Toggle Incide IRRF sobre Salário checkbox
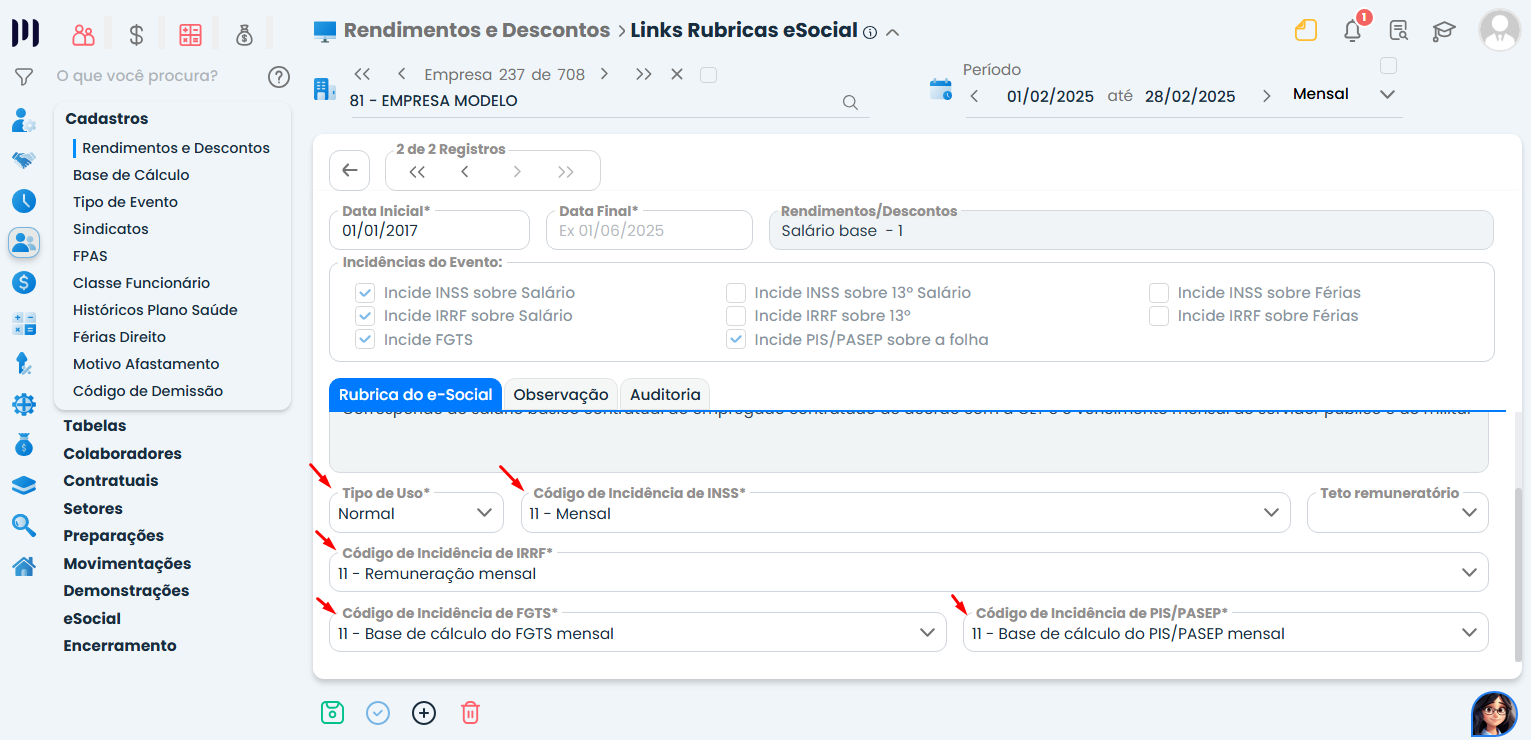Viewport: 1531px width, 740px height. [x=365, y=316]
